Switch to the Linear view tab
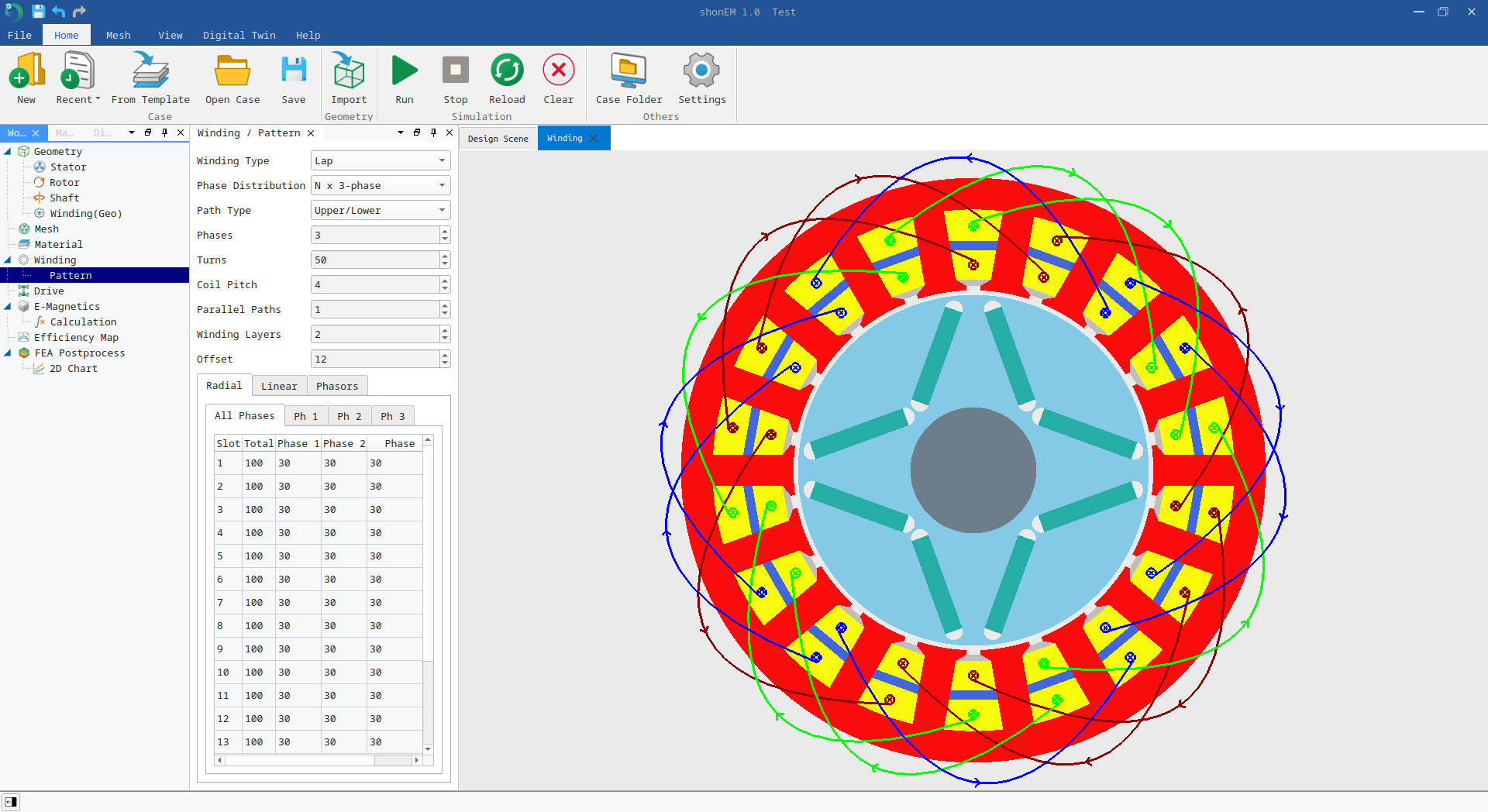The height and width of the screenshot is (812, 1488). (x=279, y=386)
